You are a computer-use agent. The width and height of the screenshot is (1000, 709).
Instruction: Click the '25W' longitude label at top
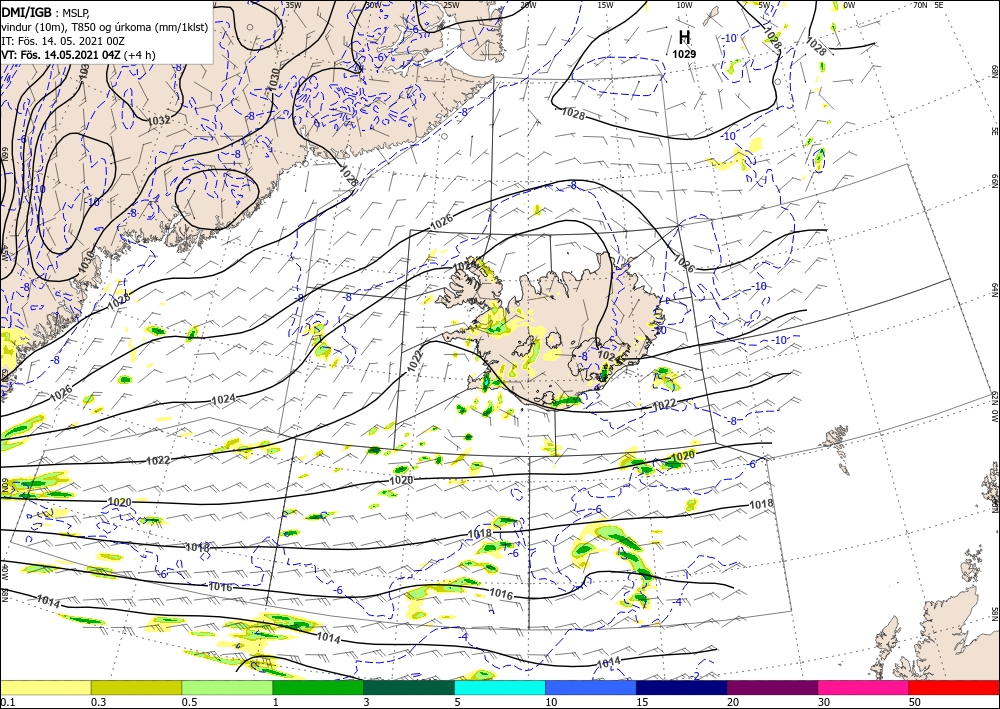[x=451, y=5]
